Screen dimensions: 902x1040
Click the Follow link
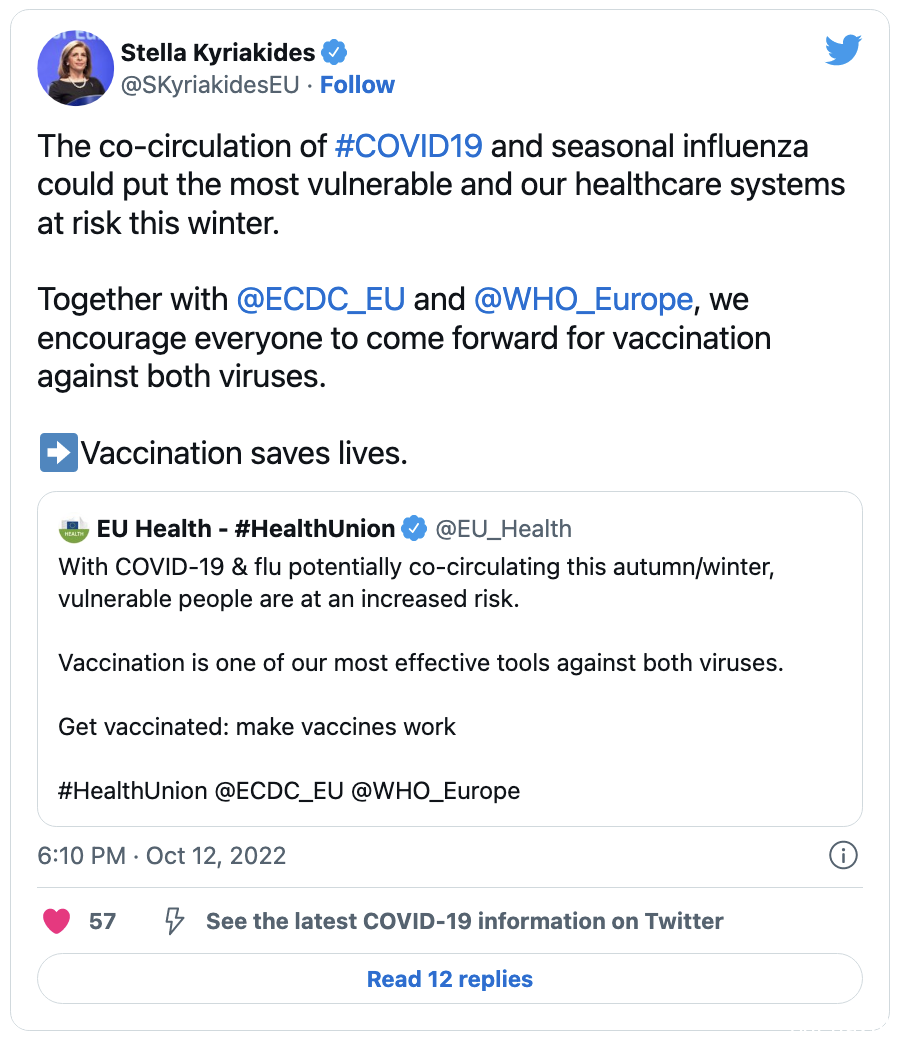click(x=357, y=85)
